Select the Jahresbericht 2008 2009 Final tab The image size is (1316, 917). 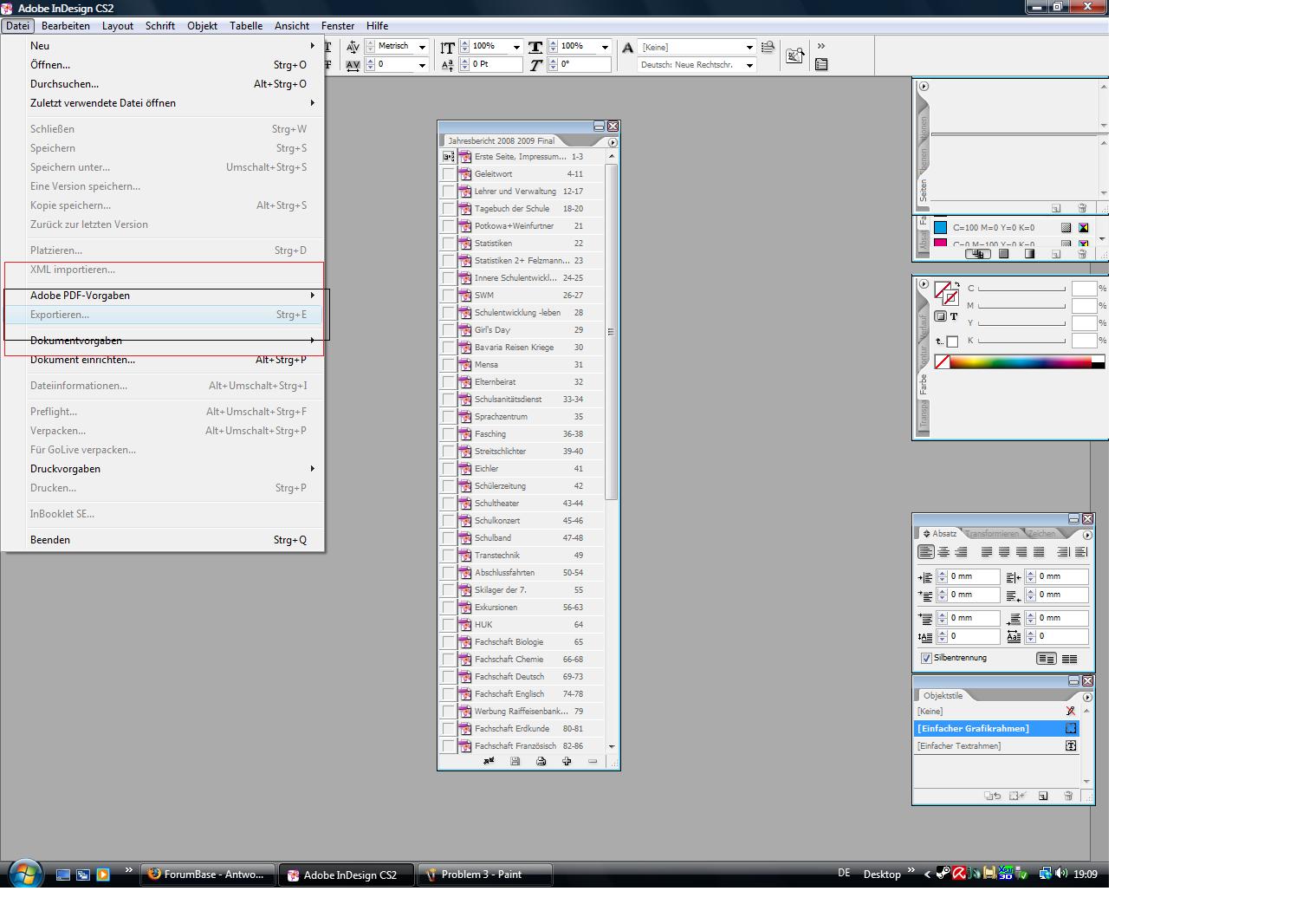[501, 140]
